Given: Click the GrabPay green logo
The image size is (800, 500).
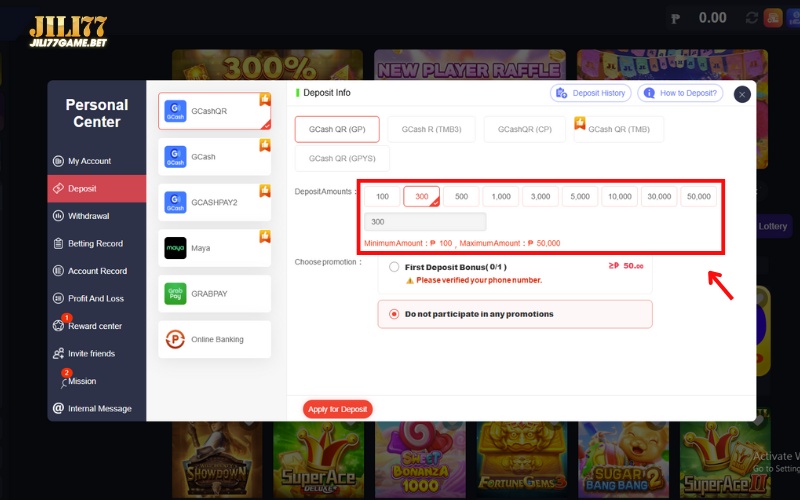Looking at the screenshot, I should [175, 294].
